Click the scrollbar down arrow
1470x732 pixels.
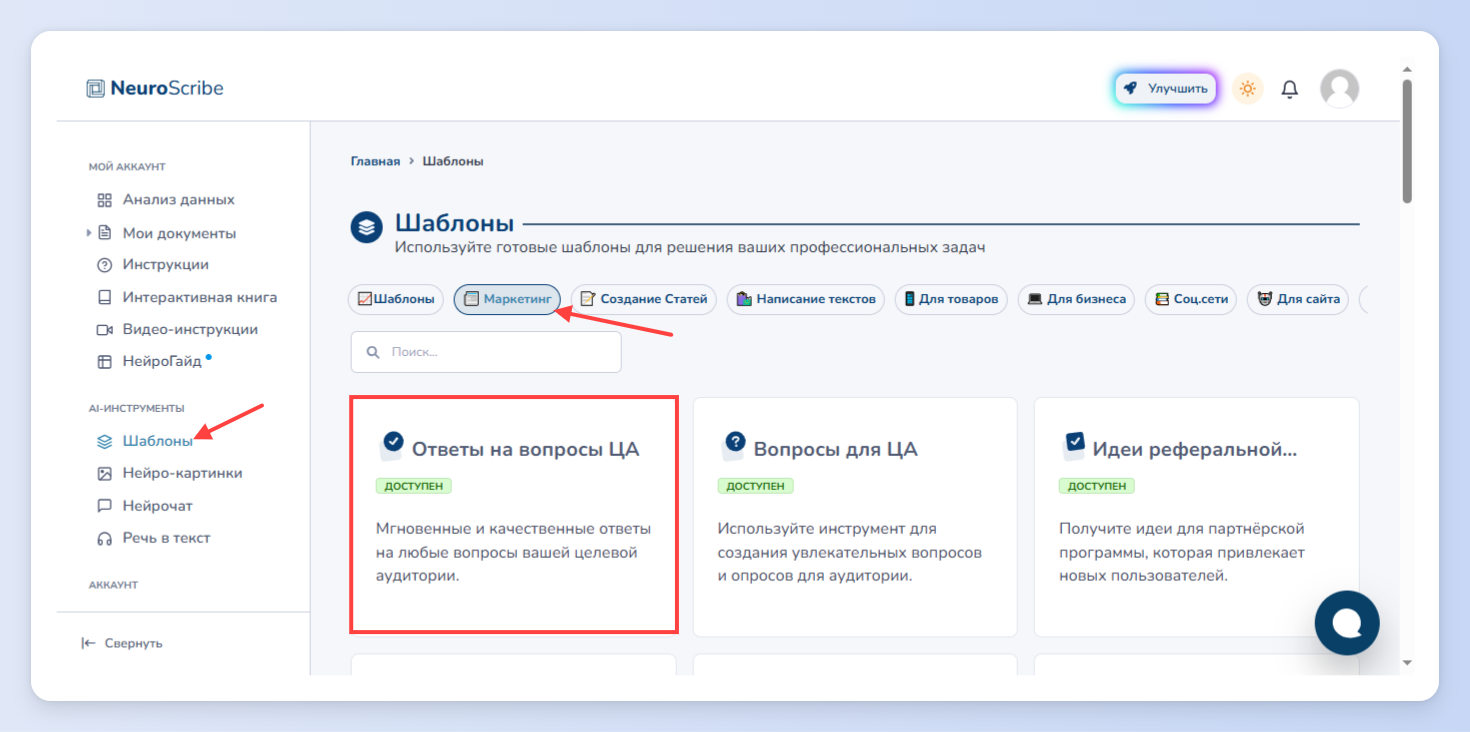click(1407, 662)
